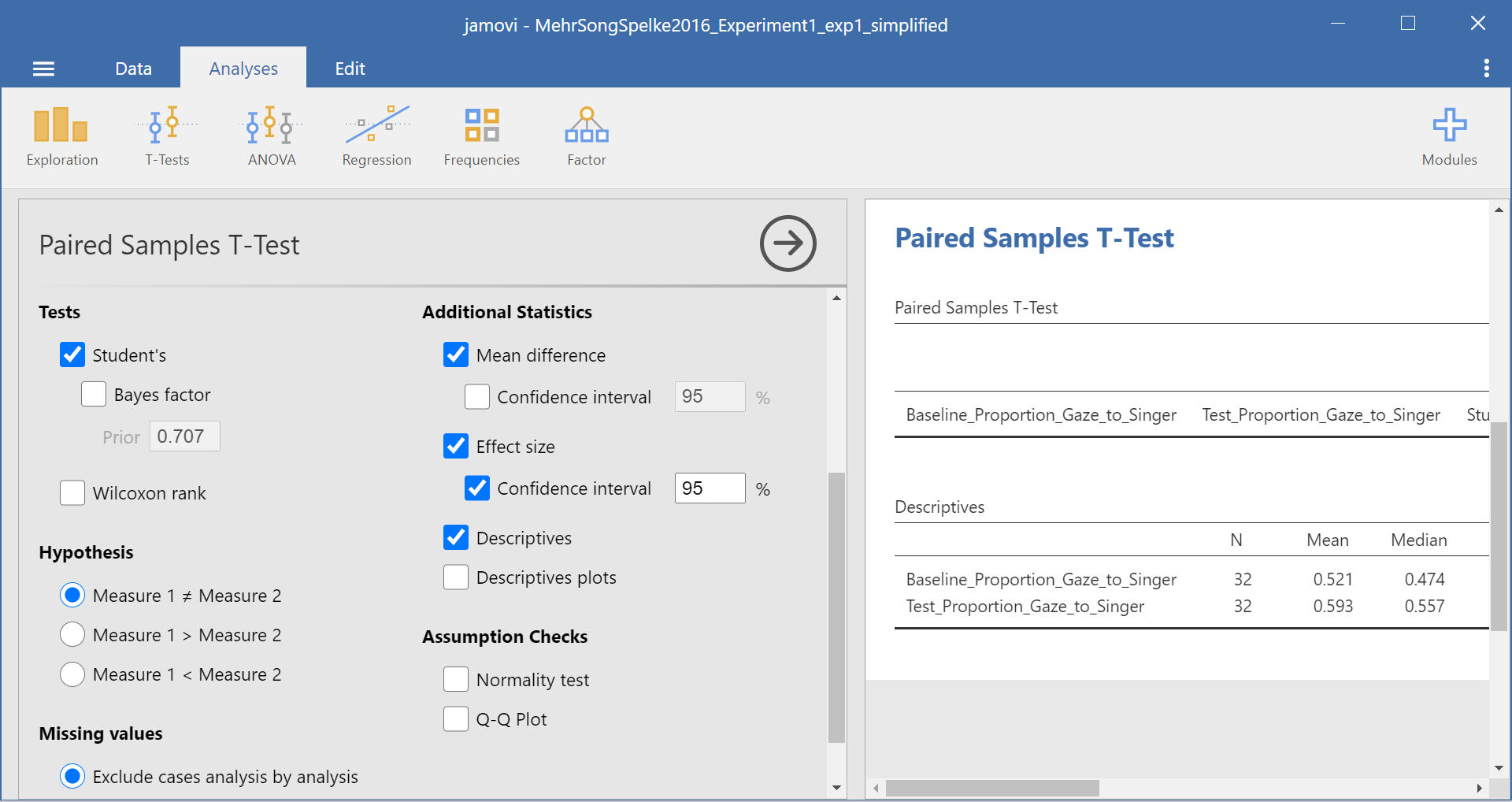
Task: Switch to the Data tab
Action: pos(133,69)
